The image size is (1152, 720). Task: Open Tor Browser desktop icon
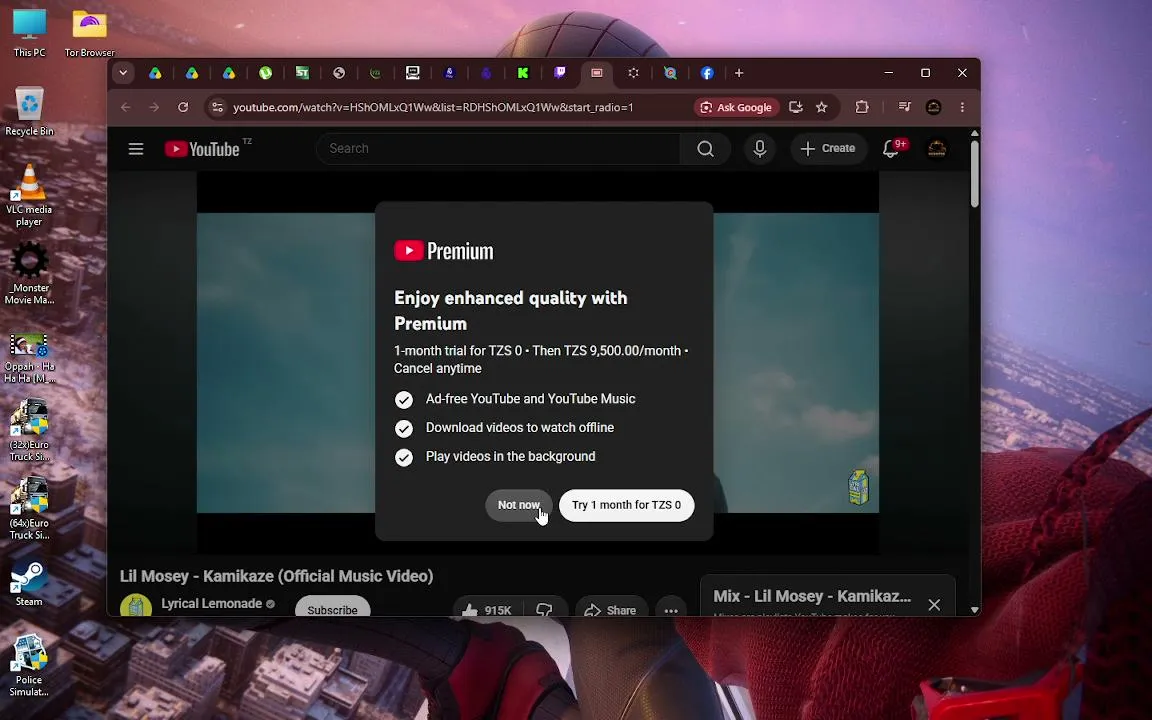(x=90, y=32)
